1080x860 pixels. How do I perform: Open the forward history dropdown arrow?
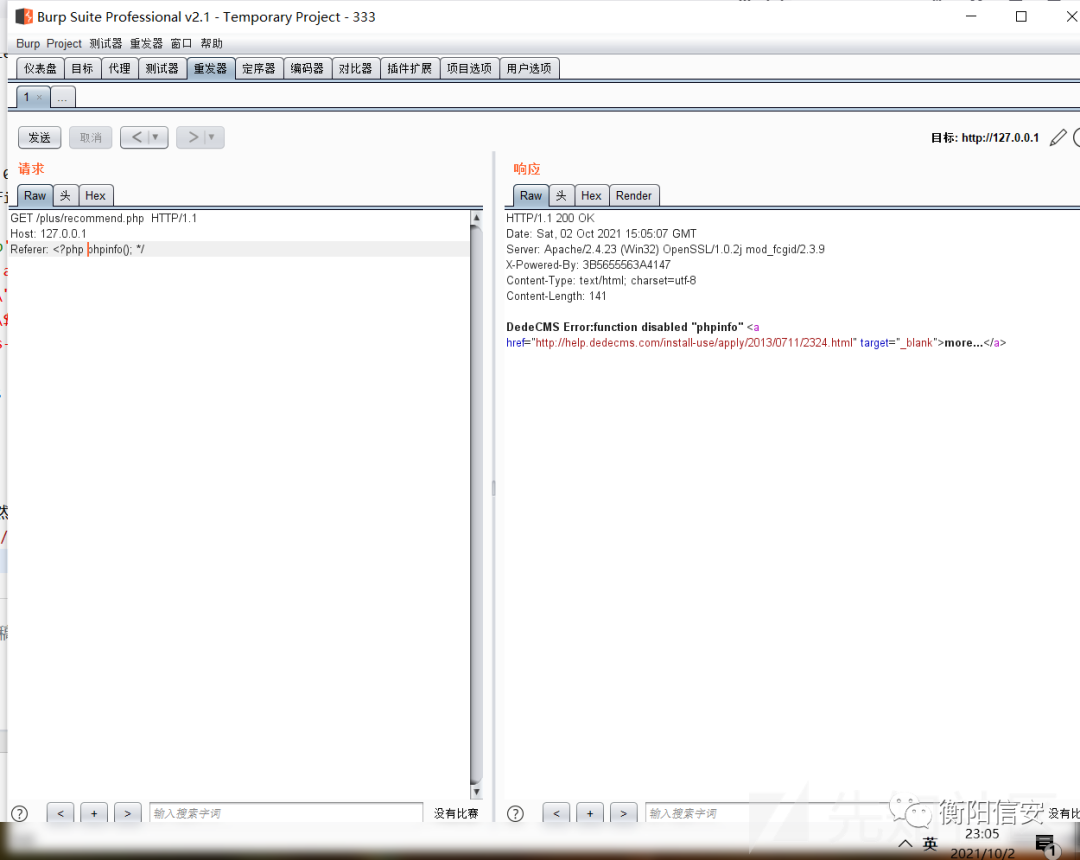tap(212, 137)
